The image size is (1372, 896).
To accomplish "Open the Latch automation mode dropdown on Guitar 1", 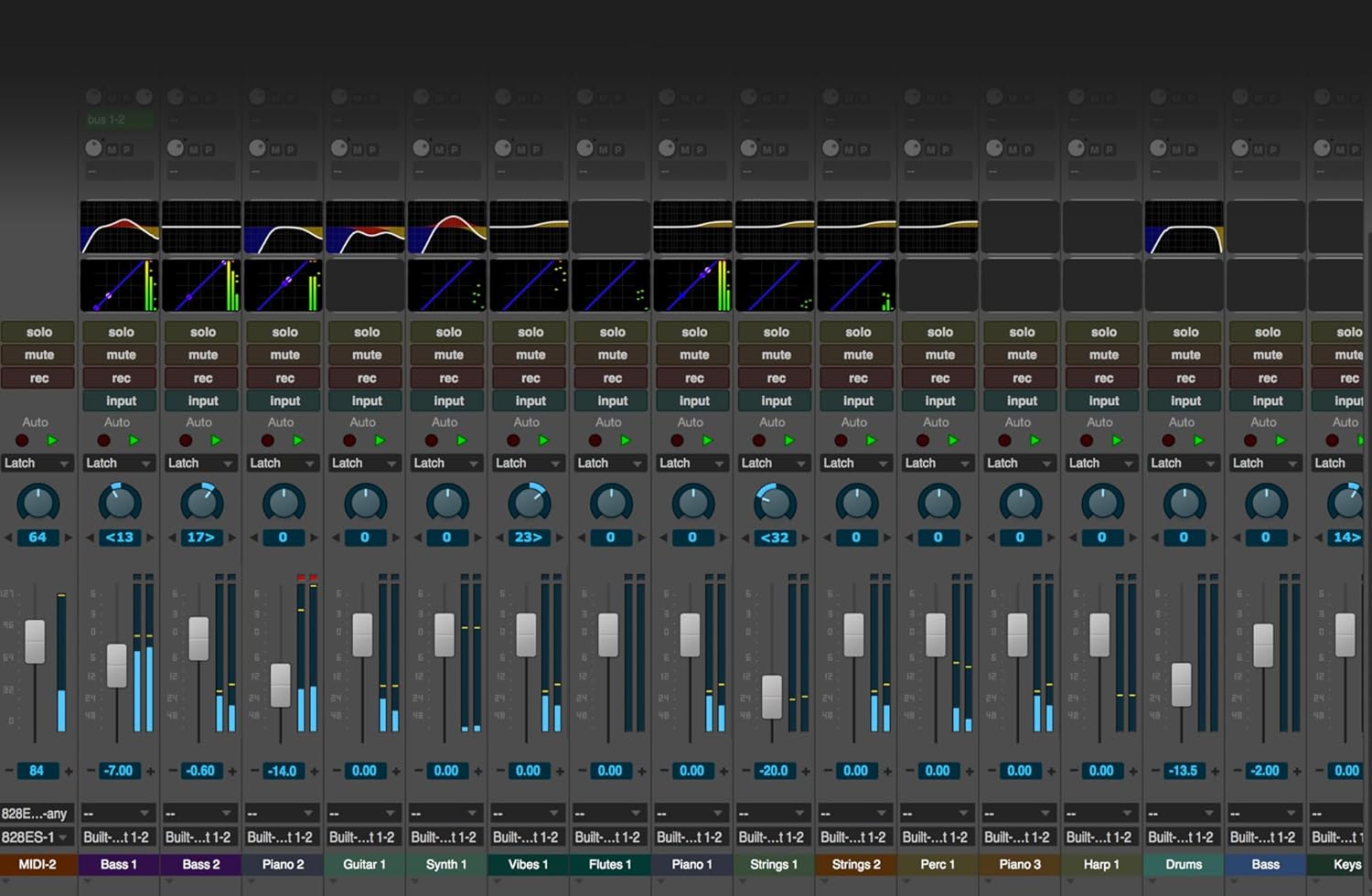I will [x=364, y=463].
